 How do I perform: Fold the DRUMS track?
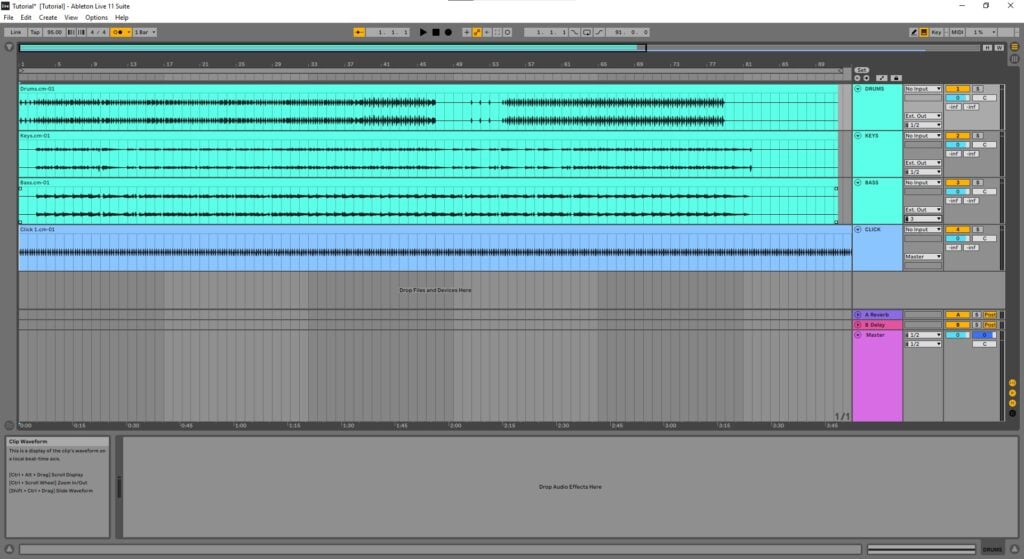[858, 89]
